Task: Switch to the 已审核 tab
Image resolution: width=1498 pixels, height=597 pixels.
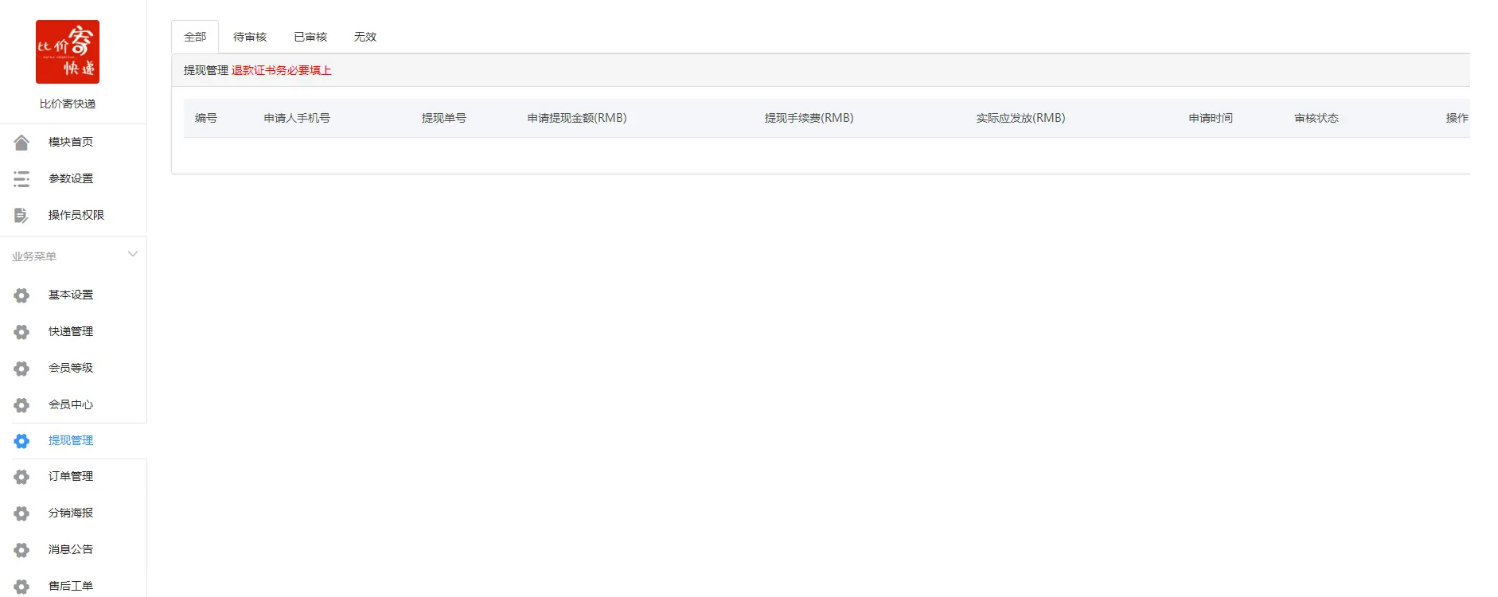Action: tap(310, 37)
